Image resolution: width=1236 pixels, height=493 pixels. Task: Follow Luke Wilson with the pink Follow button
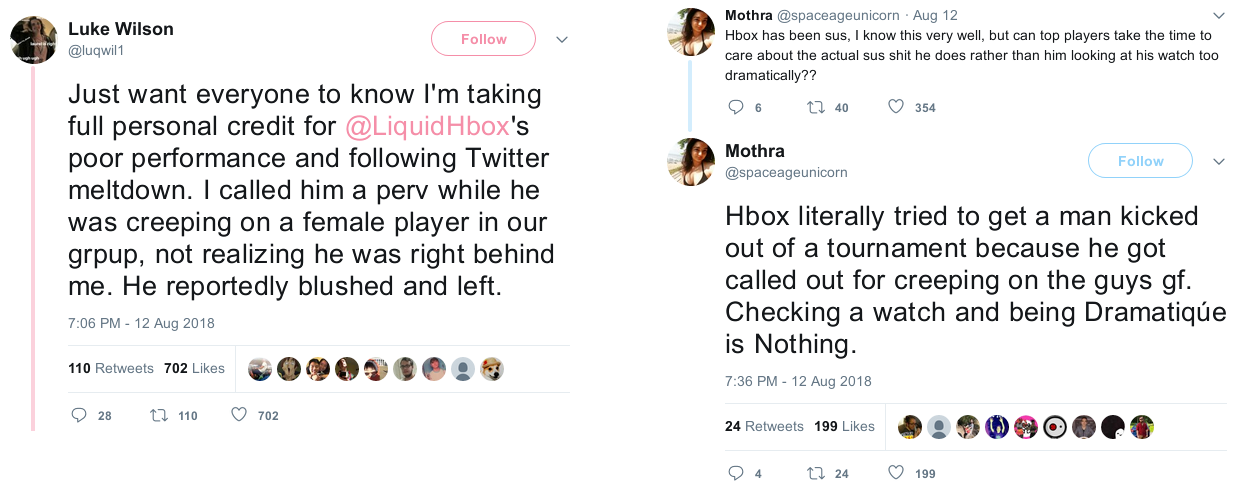pos(484,39)
